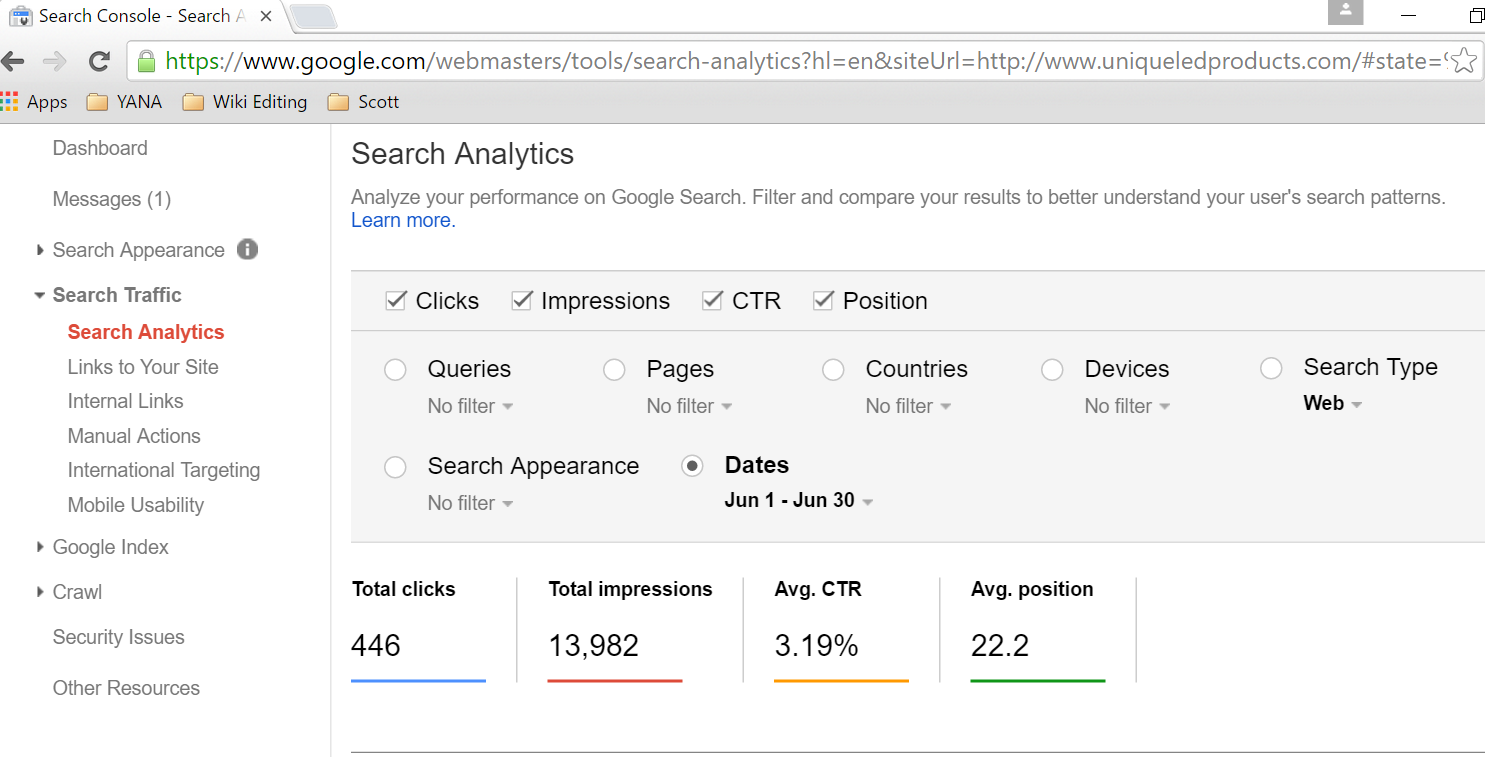Bookmark the page with the star icon
The image size is (1485, 757).
pyautogui.click(x=1463, y=61)
